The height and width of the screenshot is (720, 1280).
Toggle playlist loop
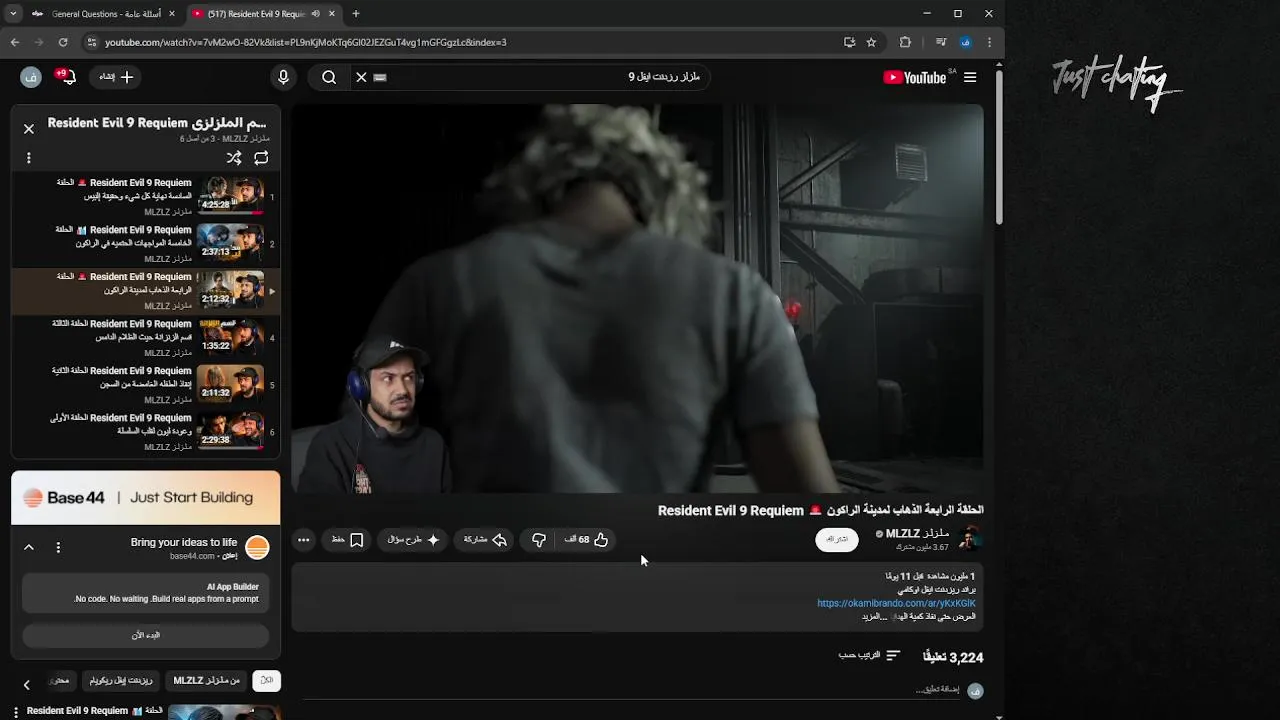coord(261,158)
